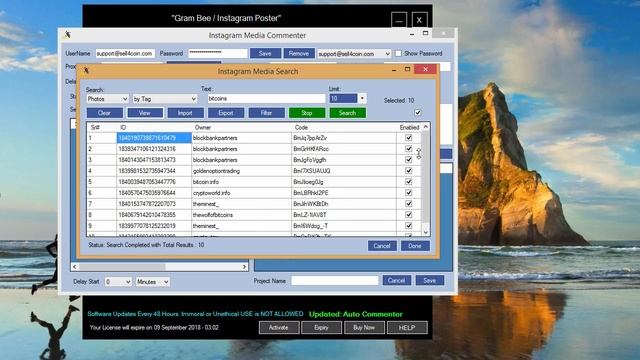
Task: Close the Gram Bee main window
Action: (419, 20)
